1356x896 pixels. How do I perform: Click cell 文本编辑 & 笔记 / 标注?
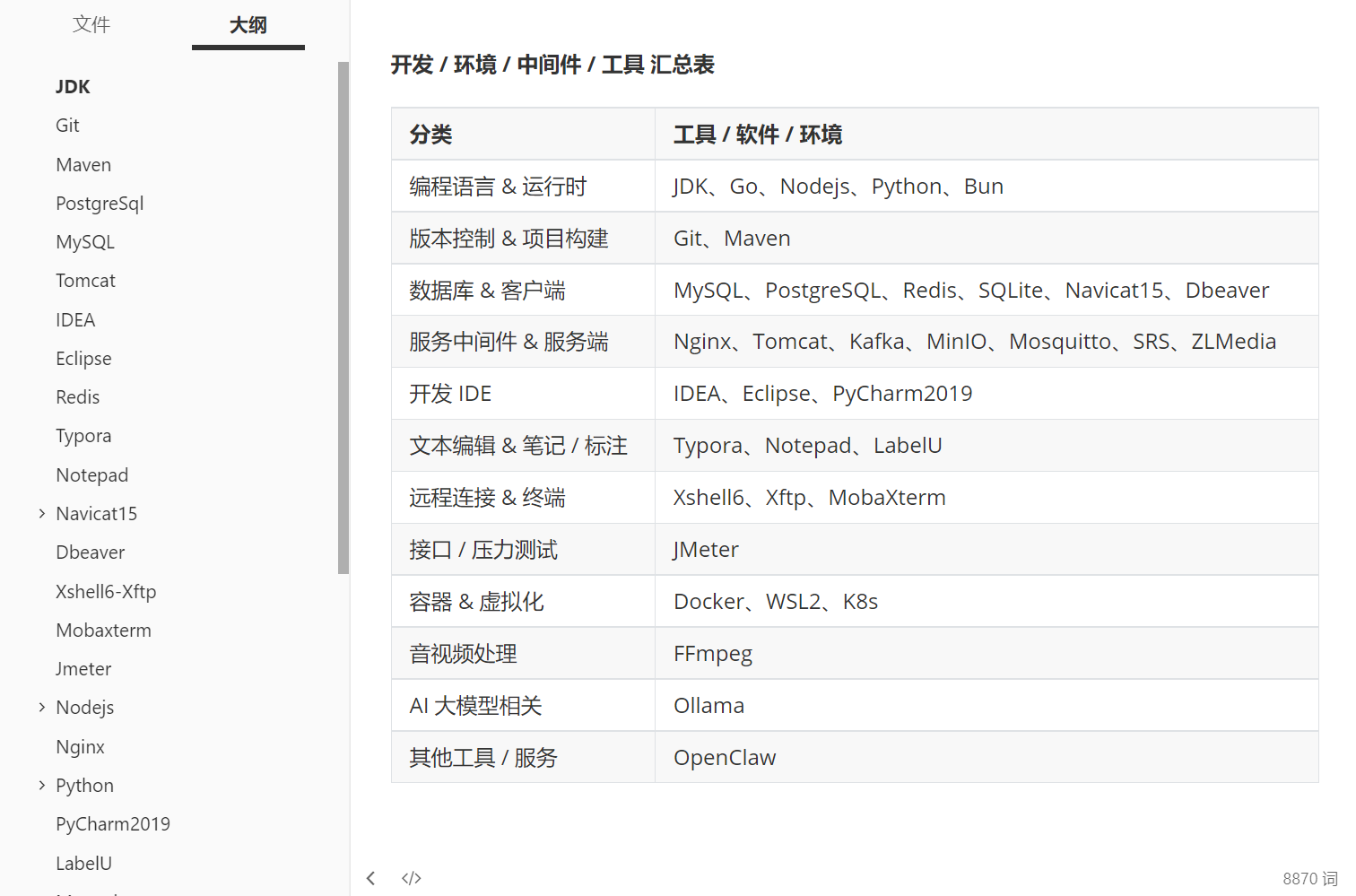pyautogui.click(x=524, y=446)
